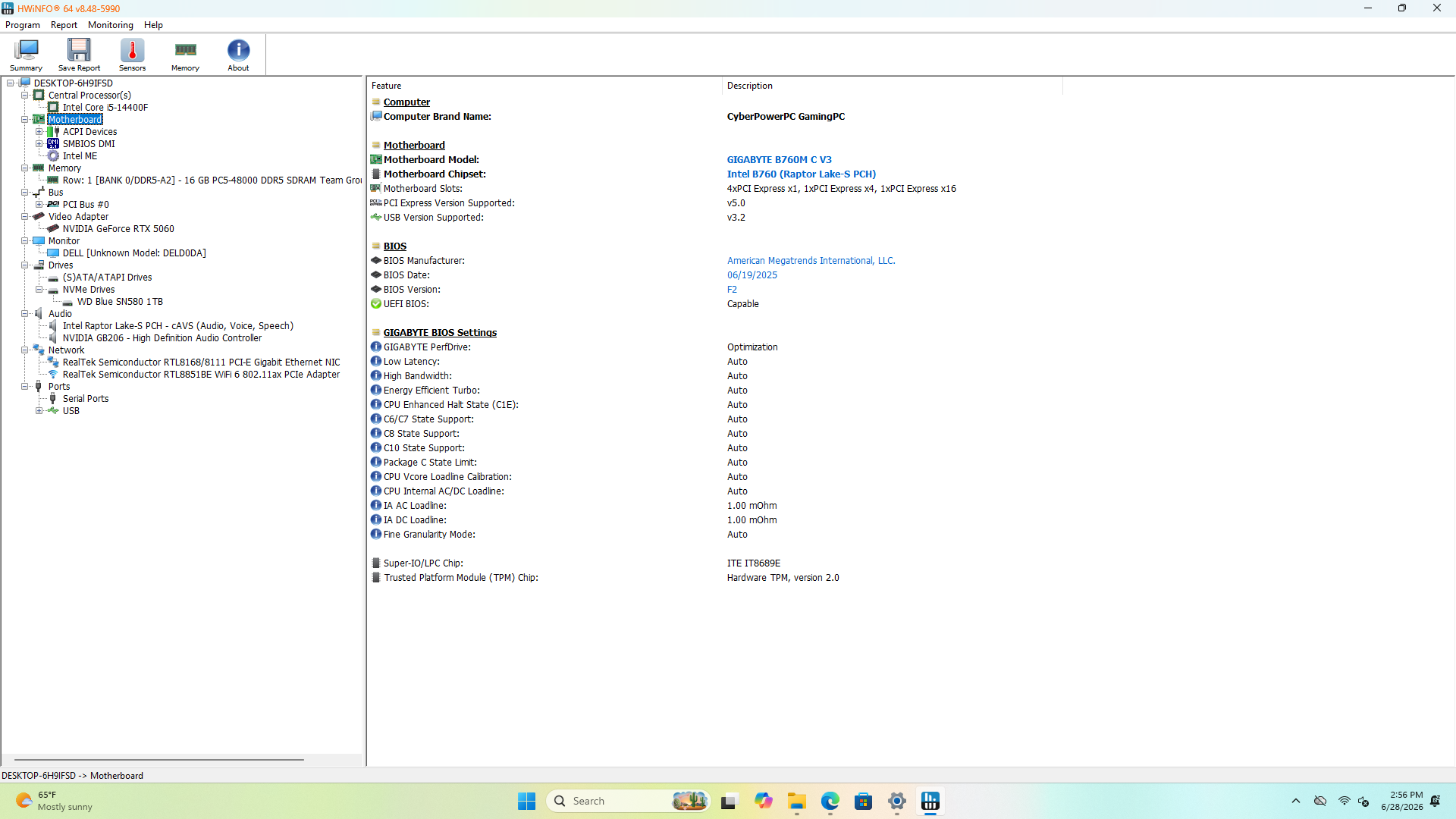The height and width of the screenshot is (819, 1456).
Task: Click the DELL monitor icon in tree
Action: [x=53, y=253]
